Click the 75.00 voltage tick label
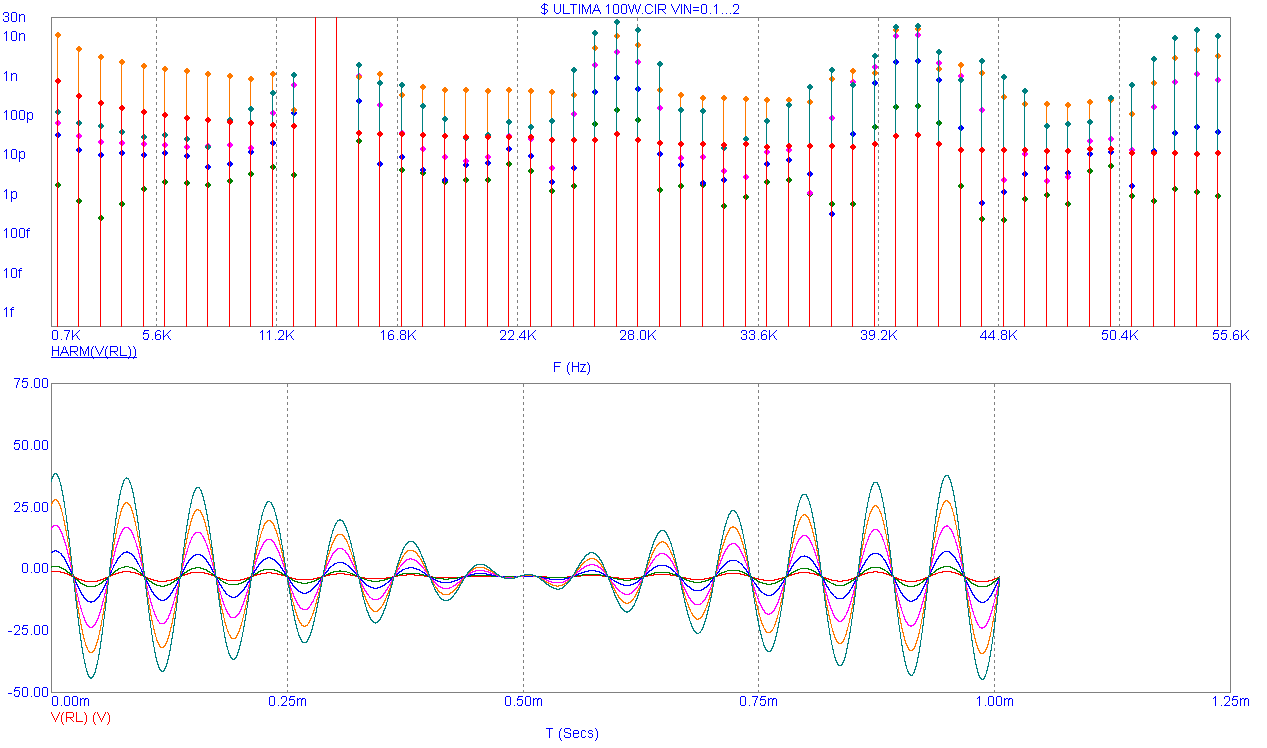 point(33,383)
